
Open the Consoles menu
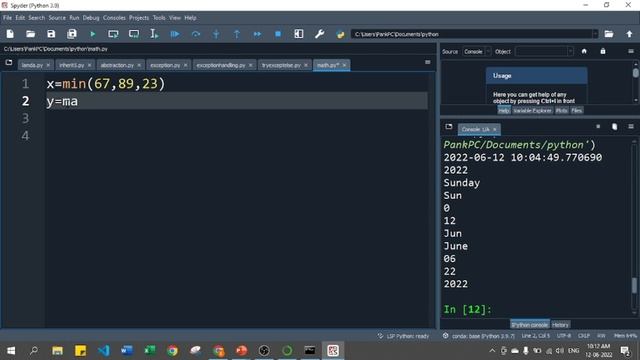114,18
